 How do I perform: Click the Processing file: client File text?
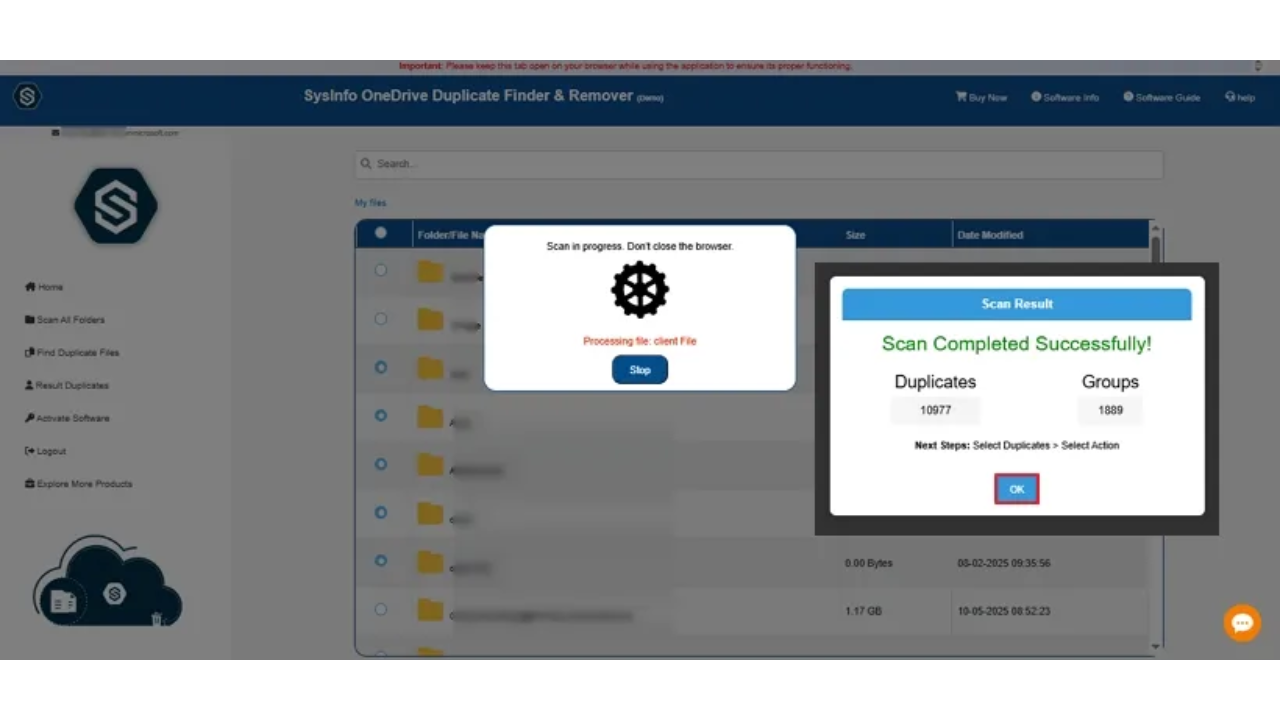(640, 341)
